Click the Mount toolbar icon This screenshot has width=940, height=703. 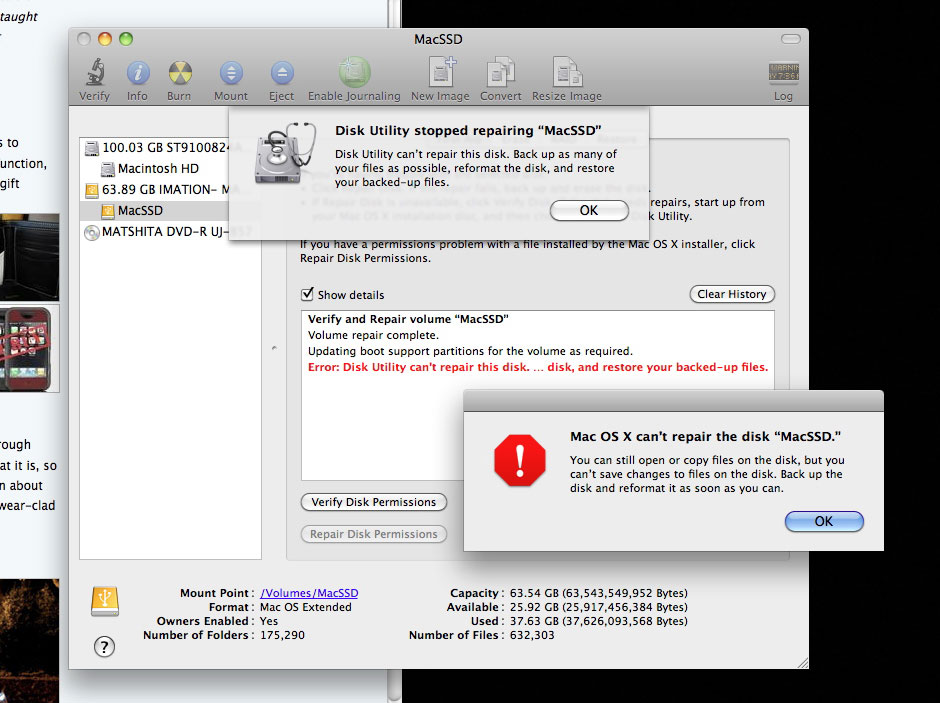(x=231, y=73)
